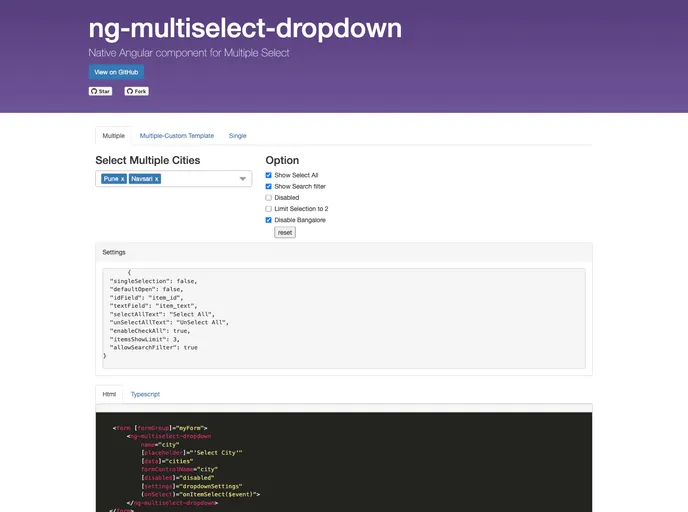Click the Option heading
The width and height of the screenshot is (688, 512).
[282, 160]
